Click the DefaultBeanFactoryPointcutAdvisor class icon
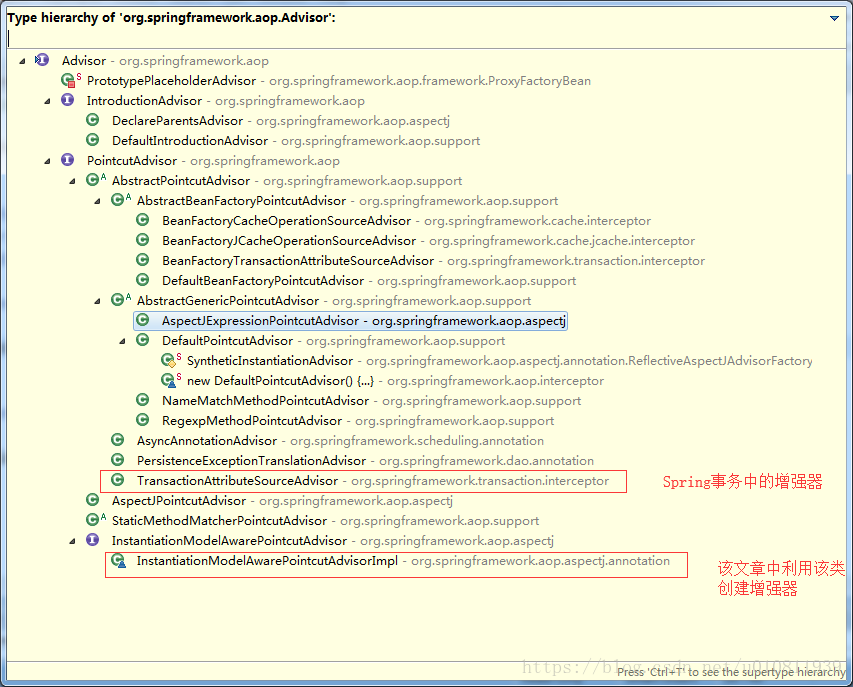Screen dimensions: 853x687 point(143,280)
